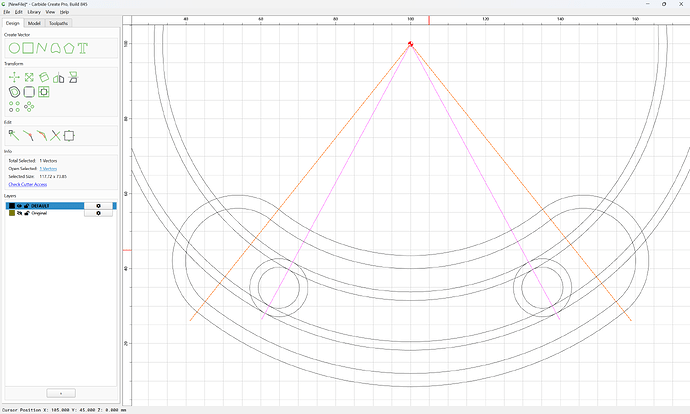The width and height of the screenshot is (690, 414).
Task: Open the Corner Rounding tool
Action: [29, 92]
